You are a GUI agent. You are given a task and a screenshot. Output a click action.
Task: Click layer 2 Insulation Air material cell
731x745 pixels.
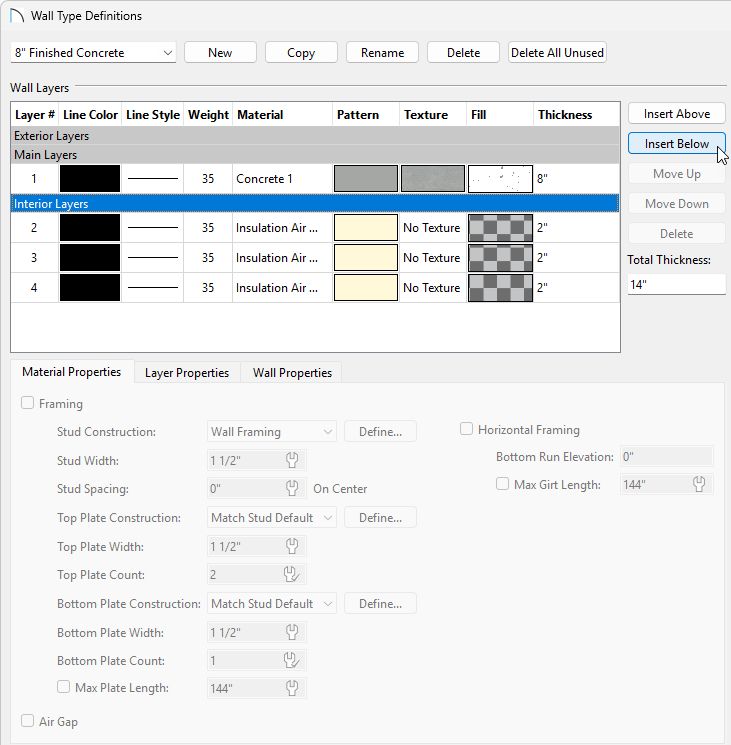[x=282, y=228]
